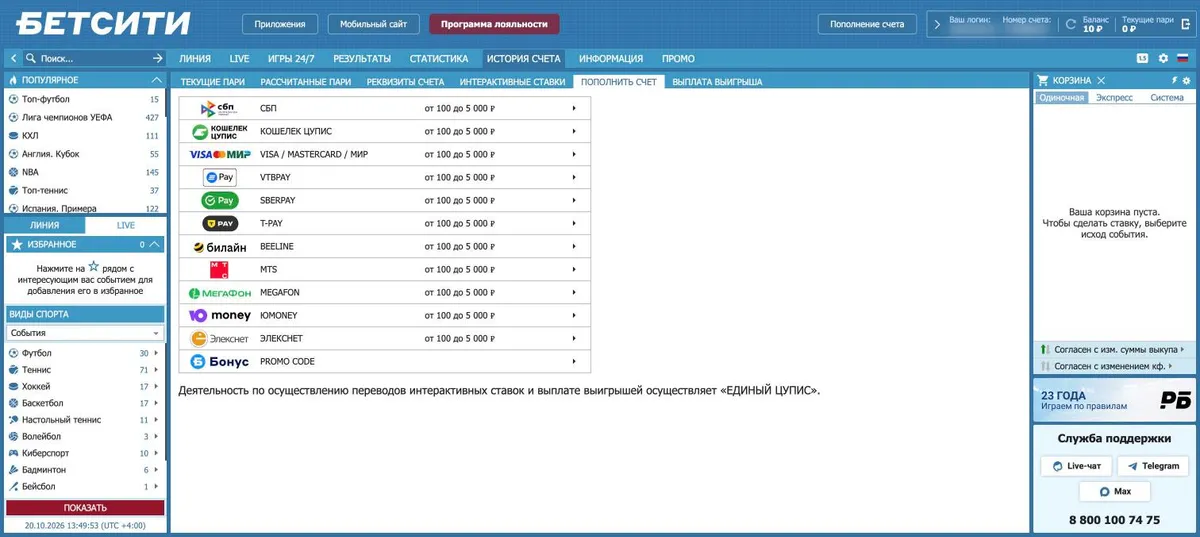Click the Кошелек ЦУПИС logo
The width and height of the screenshot is (1200, 537).
coord(219,131)
